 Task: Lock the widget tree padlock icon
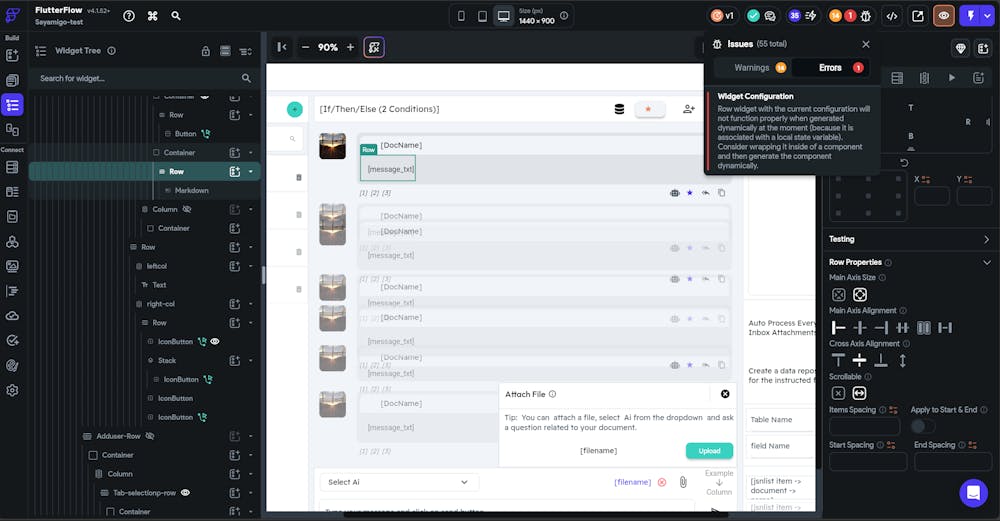[x=205, y=51]
